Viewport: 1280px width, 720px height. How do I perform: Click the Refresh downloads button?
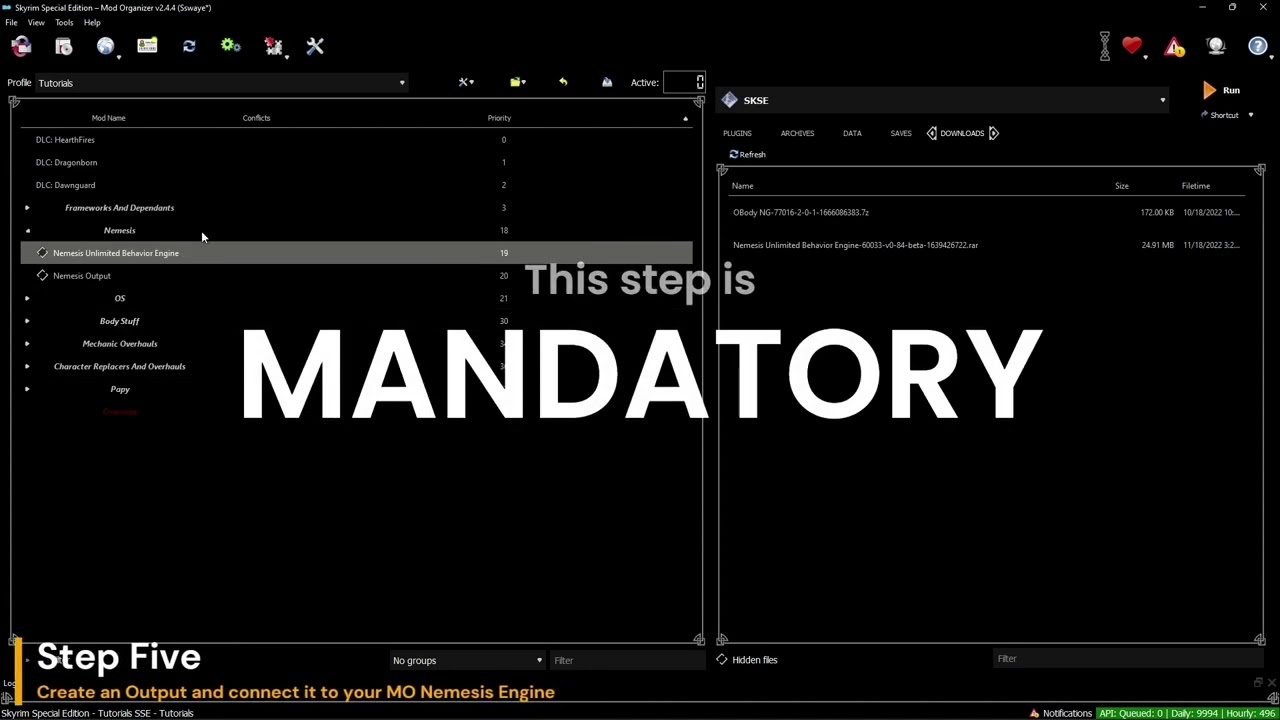[x=748, y=154]
